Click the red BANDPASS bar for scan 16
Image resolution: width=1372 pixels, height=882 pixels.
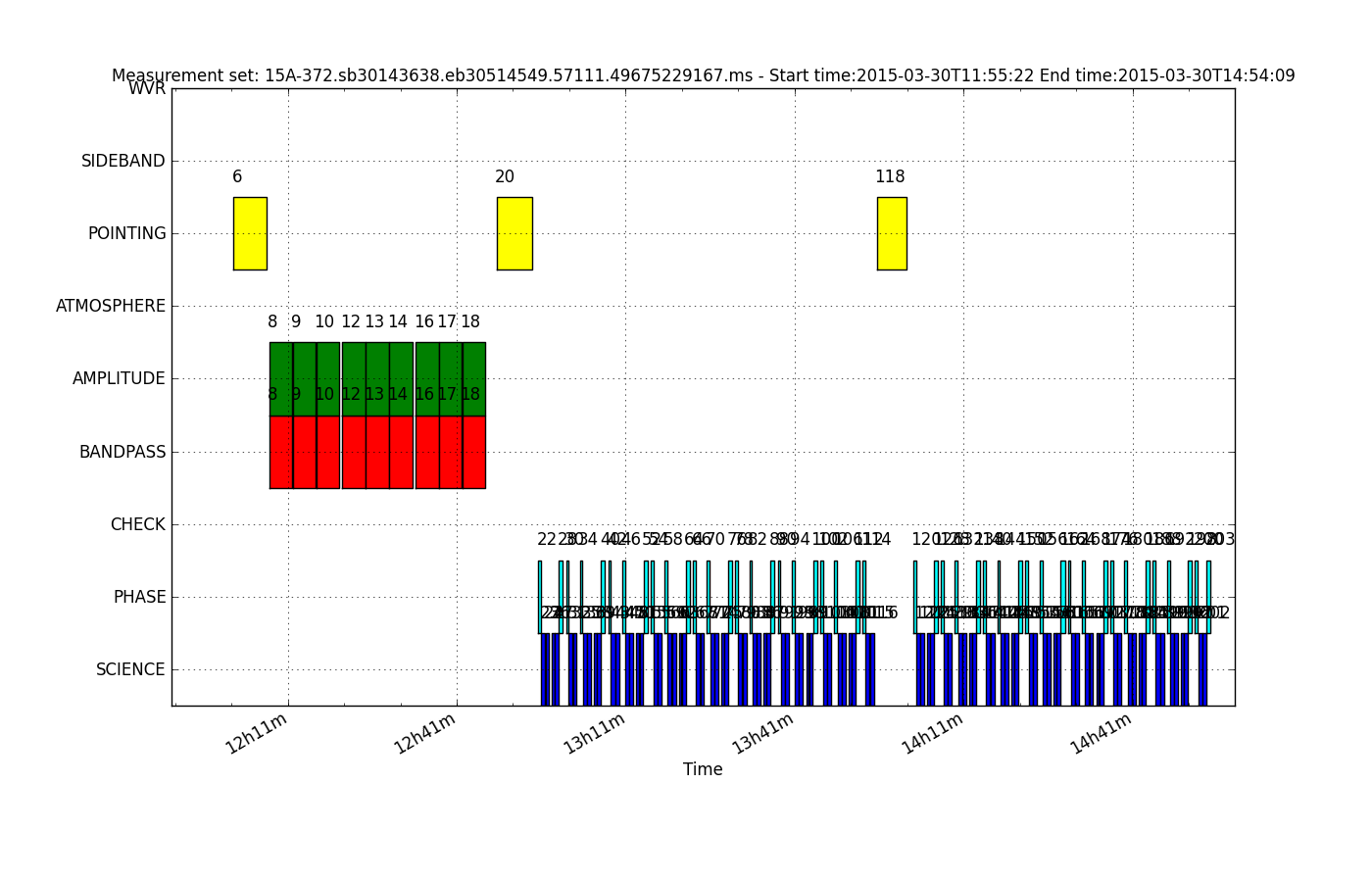[427, 452]
